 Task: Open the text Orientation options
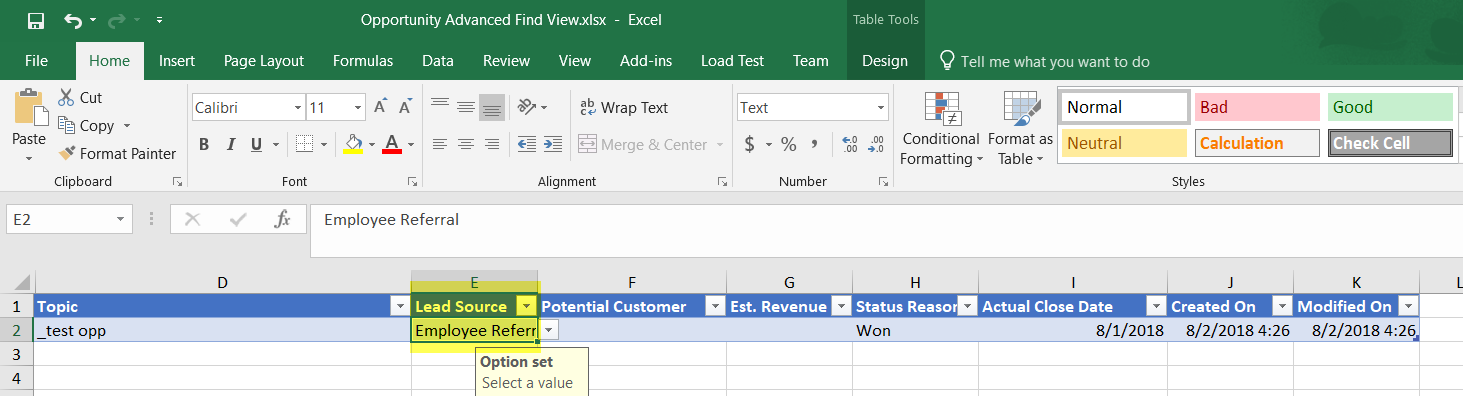(x=532, y=107)
